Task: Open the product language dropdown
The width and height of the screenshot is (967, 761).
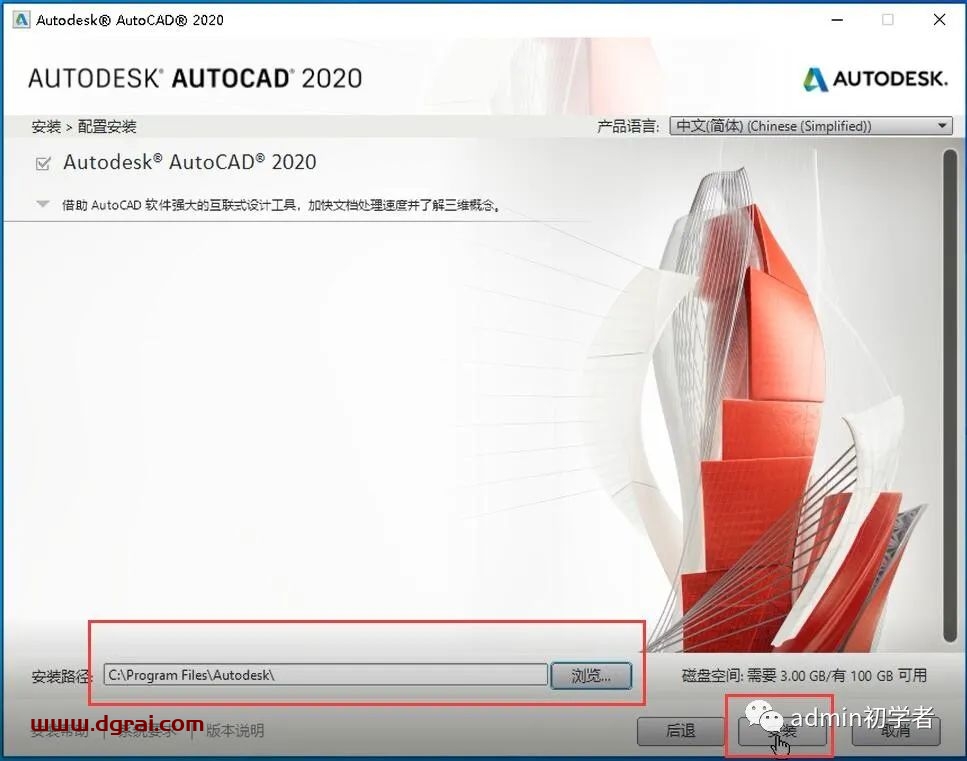Action: click(811, 126)
